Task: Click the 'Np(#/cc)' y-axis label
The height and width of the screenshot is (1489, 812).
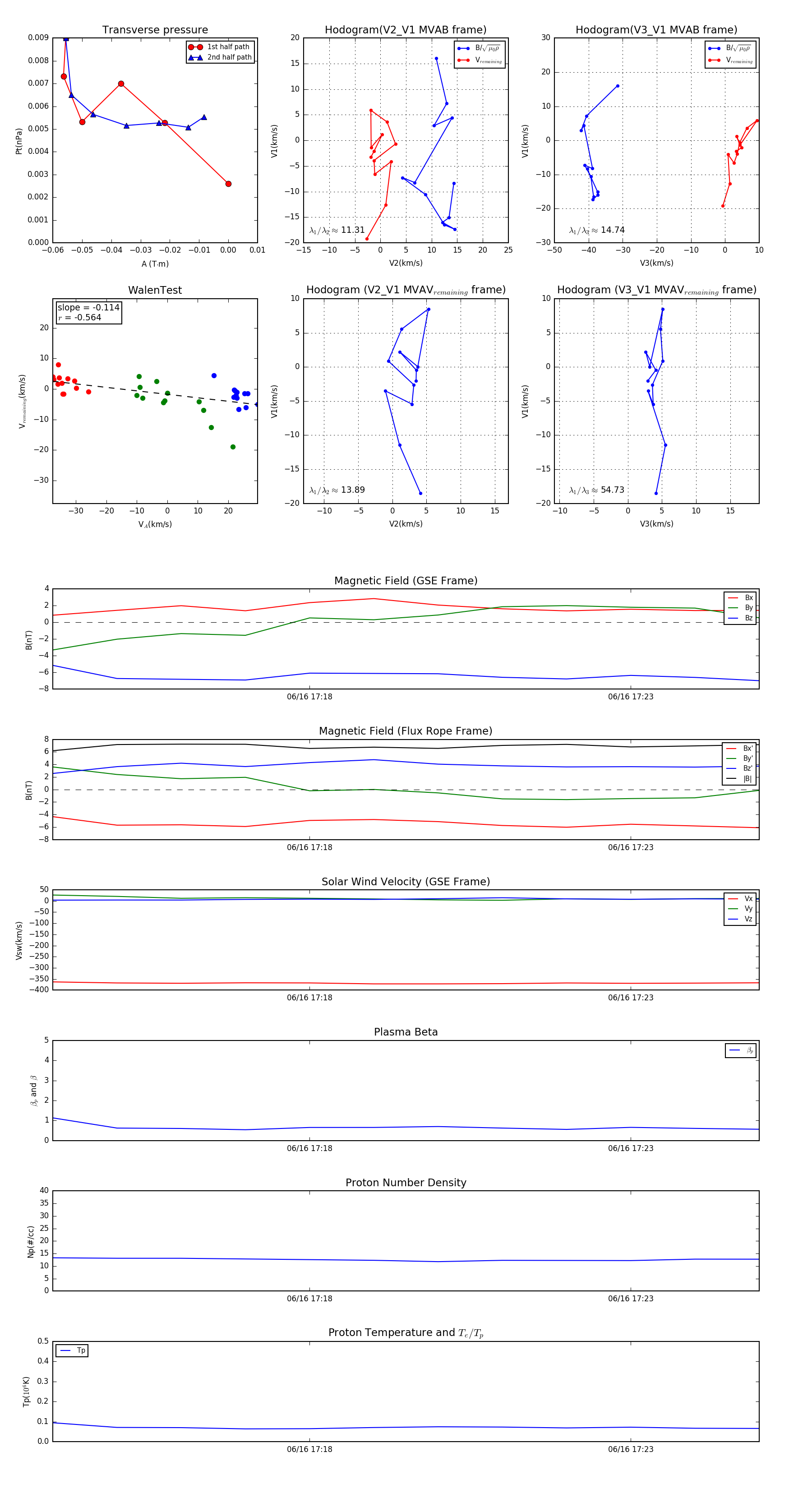Action: point(30,1241)
